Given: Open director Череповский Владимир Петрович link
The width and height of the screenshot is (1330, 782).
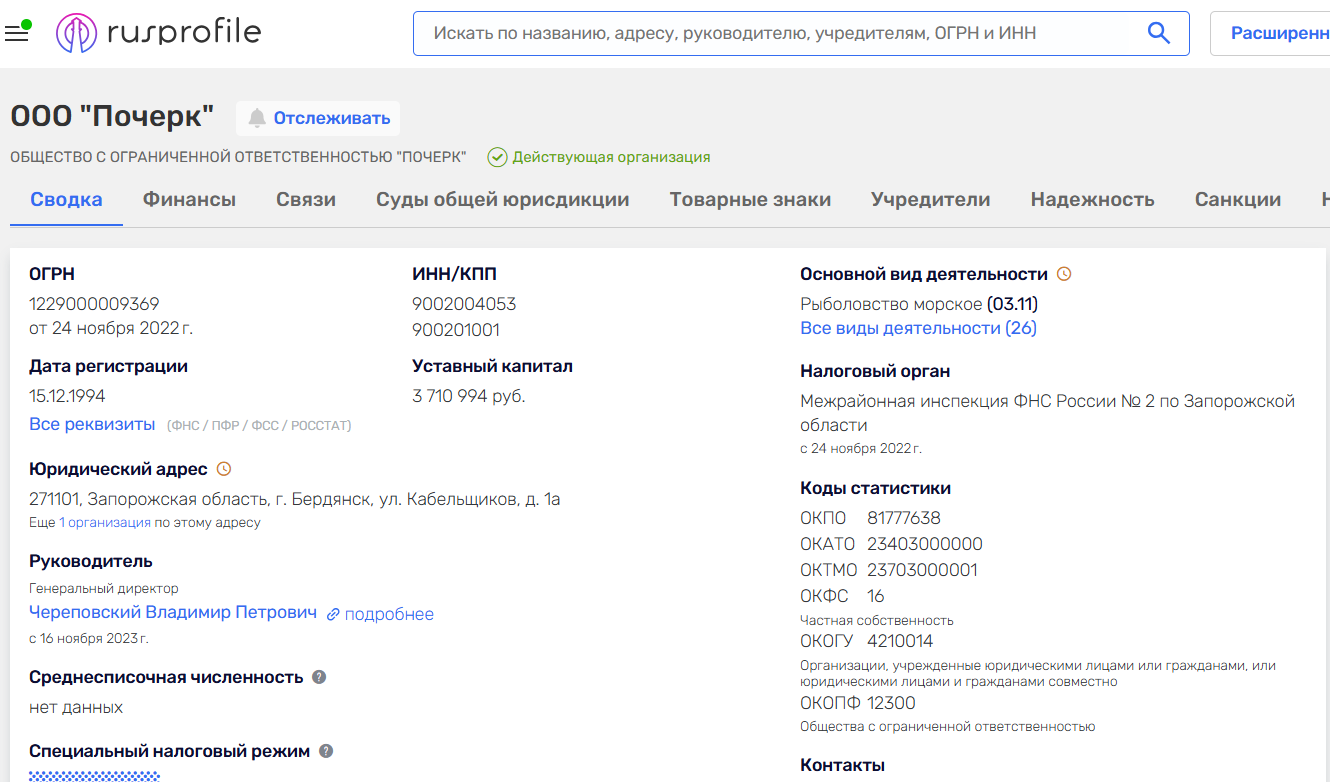Looking at the screenshot, I should click(173, 612).
